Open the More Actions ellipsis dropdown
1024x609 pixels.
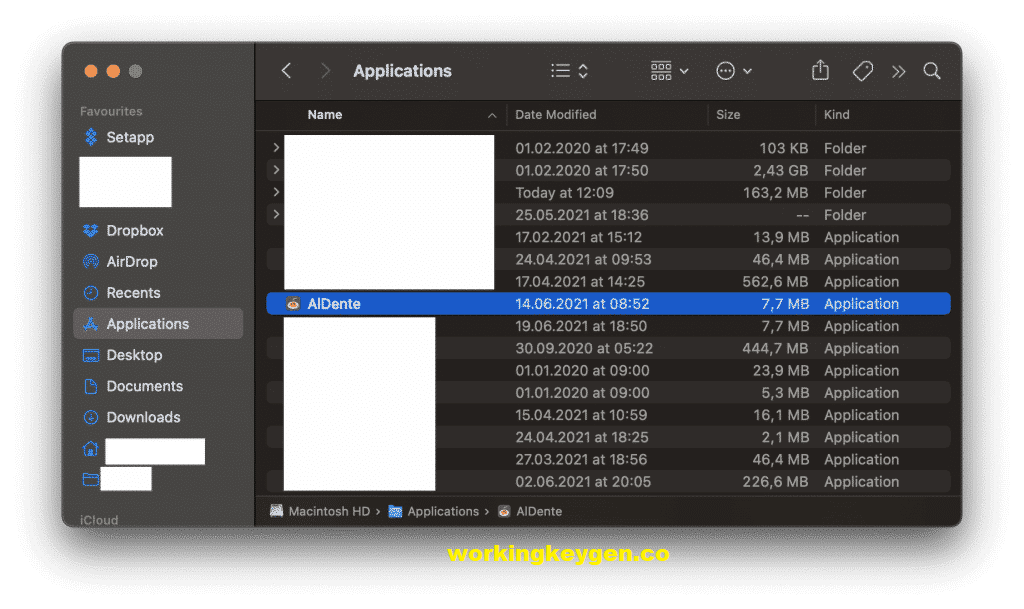(733, 70)
